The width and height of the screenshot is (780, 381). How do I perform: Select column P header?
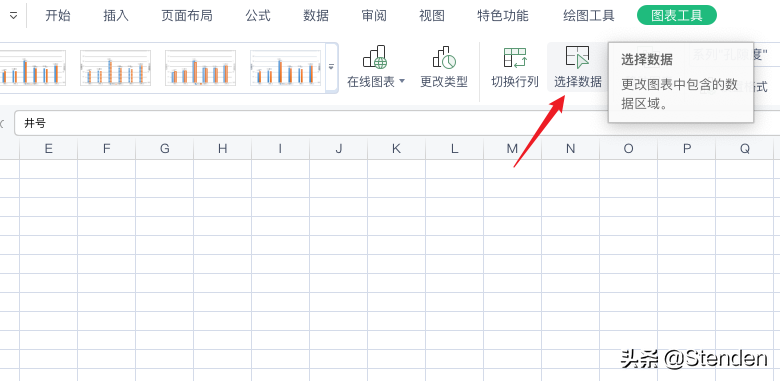point(686,149)
